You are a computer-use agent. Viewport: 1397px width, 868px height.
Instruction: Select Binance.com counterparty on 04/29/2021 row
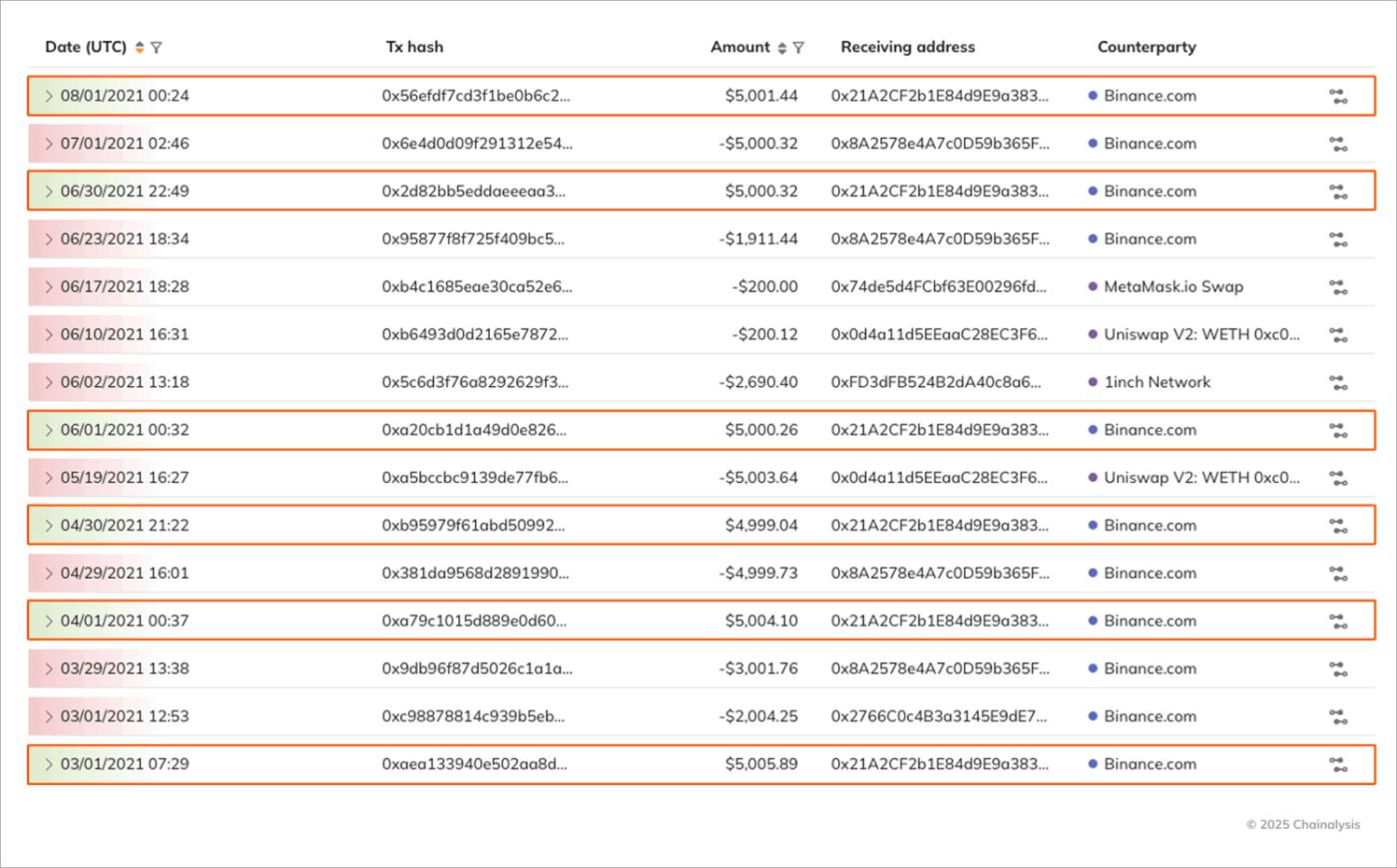click(x=1150, y=574)
